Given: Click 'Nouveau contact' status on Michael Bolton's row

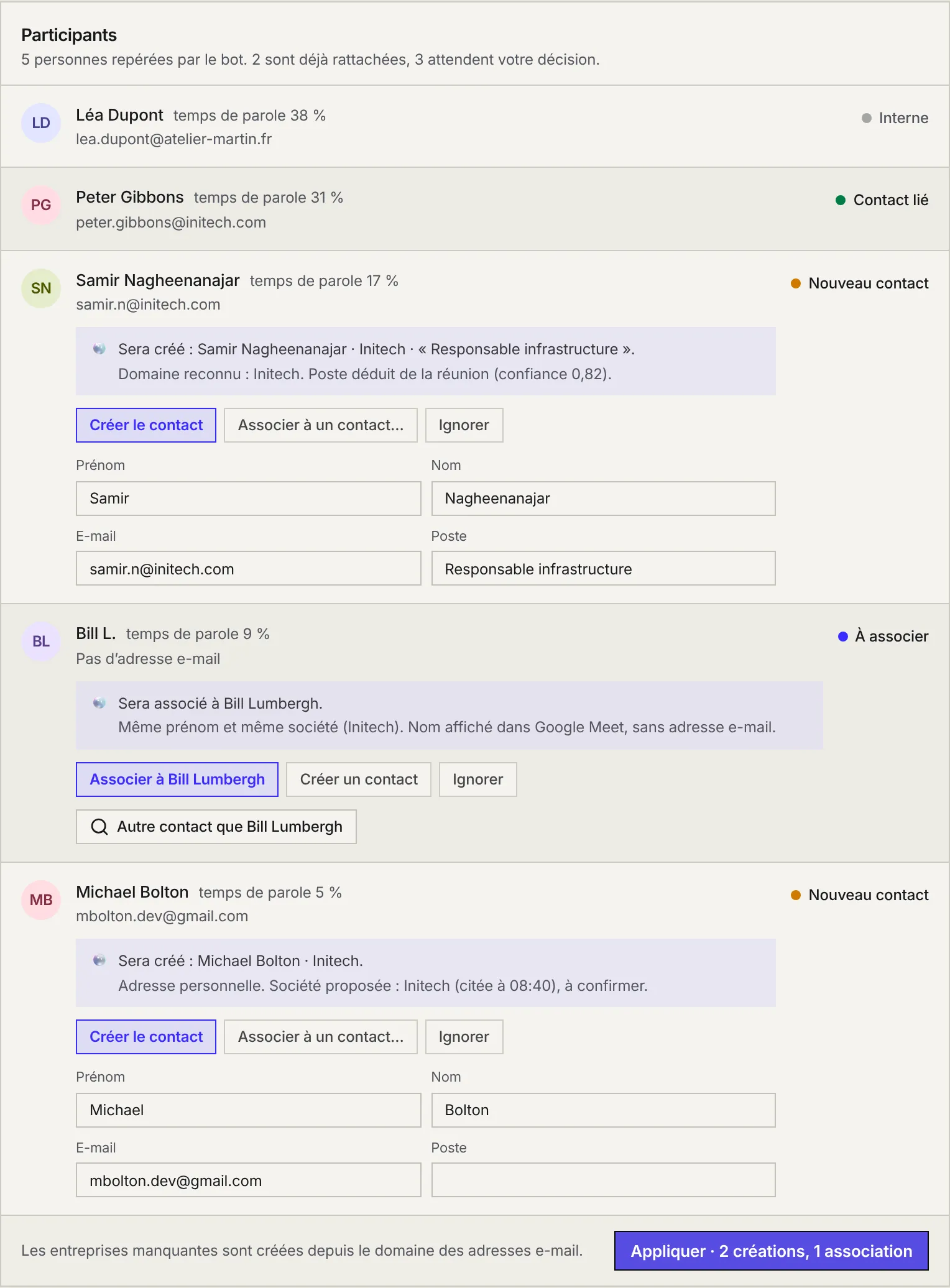Looking at the screenshot, I should (860, 895).
